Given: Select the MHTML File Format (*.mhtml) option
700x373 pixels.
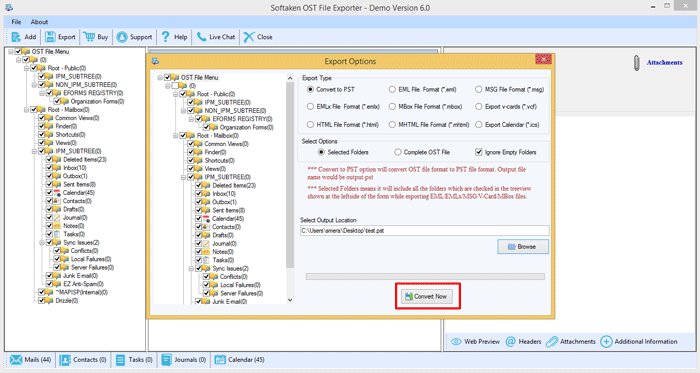Looking at the screenshot, I should 392,124.
